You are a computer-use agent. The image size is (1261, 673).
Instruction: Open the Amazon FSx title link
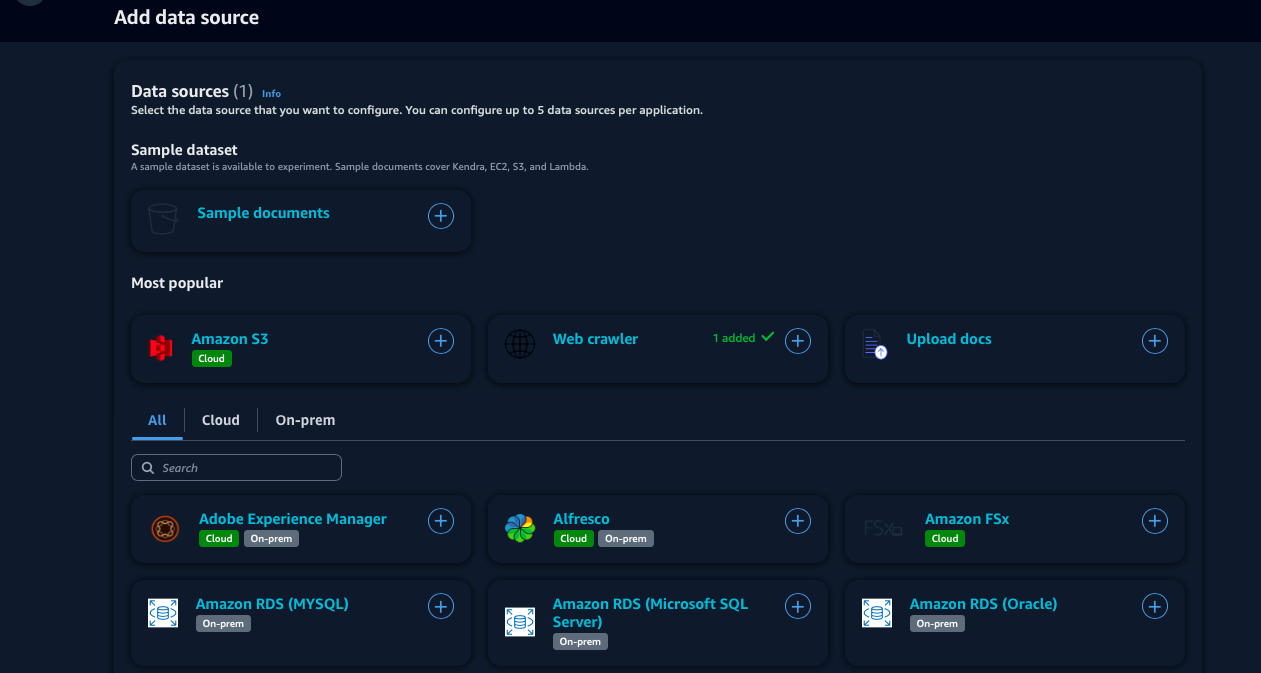coord(967,519)
